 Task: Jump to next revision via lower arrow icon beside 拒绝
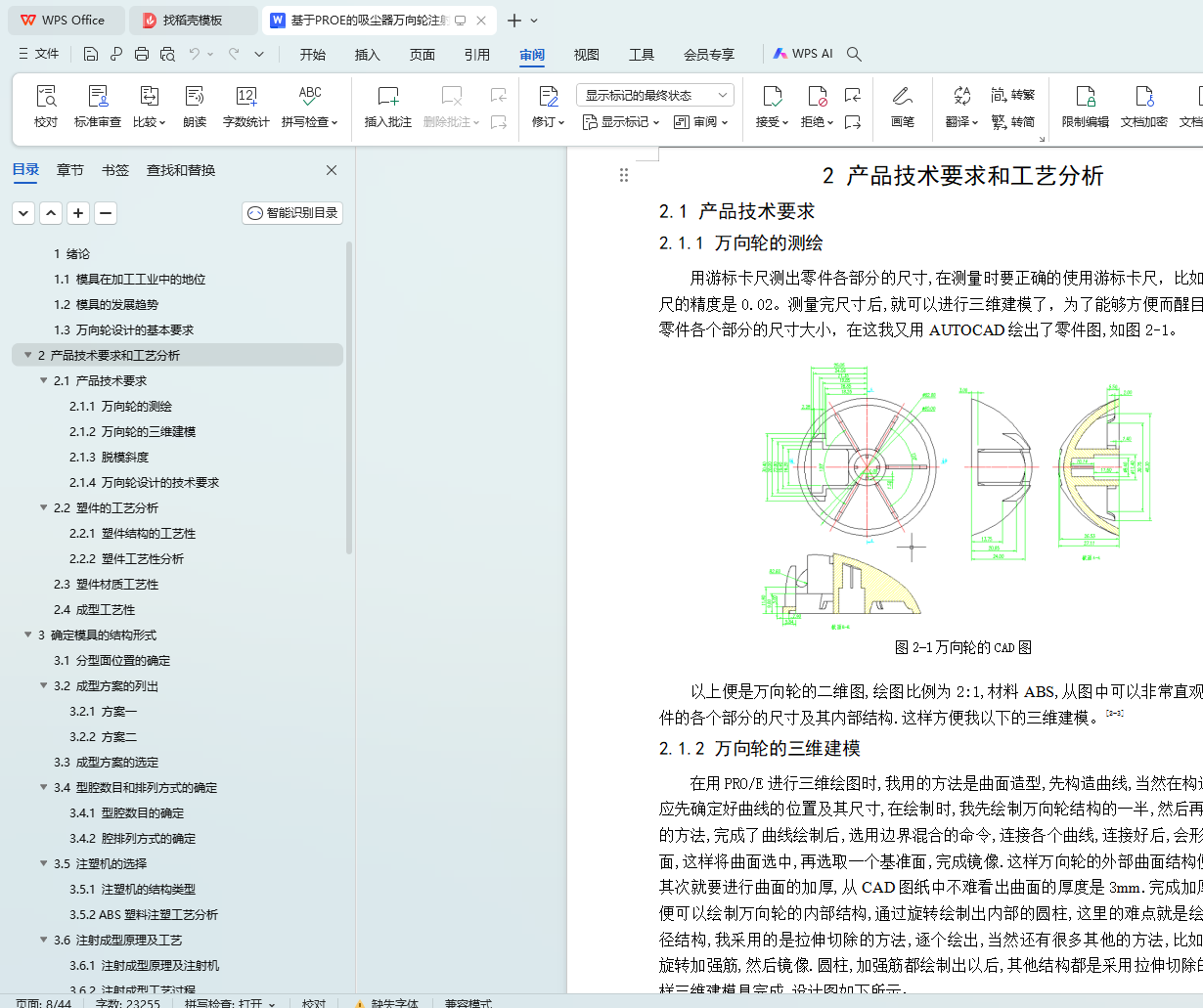pyautogui.click(x=853, y=122)
